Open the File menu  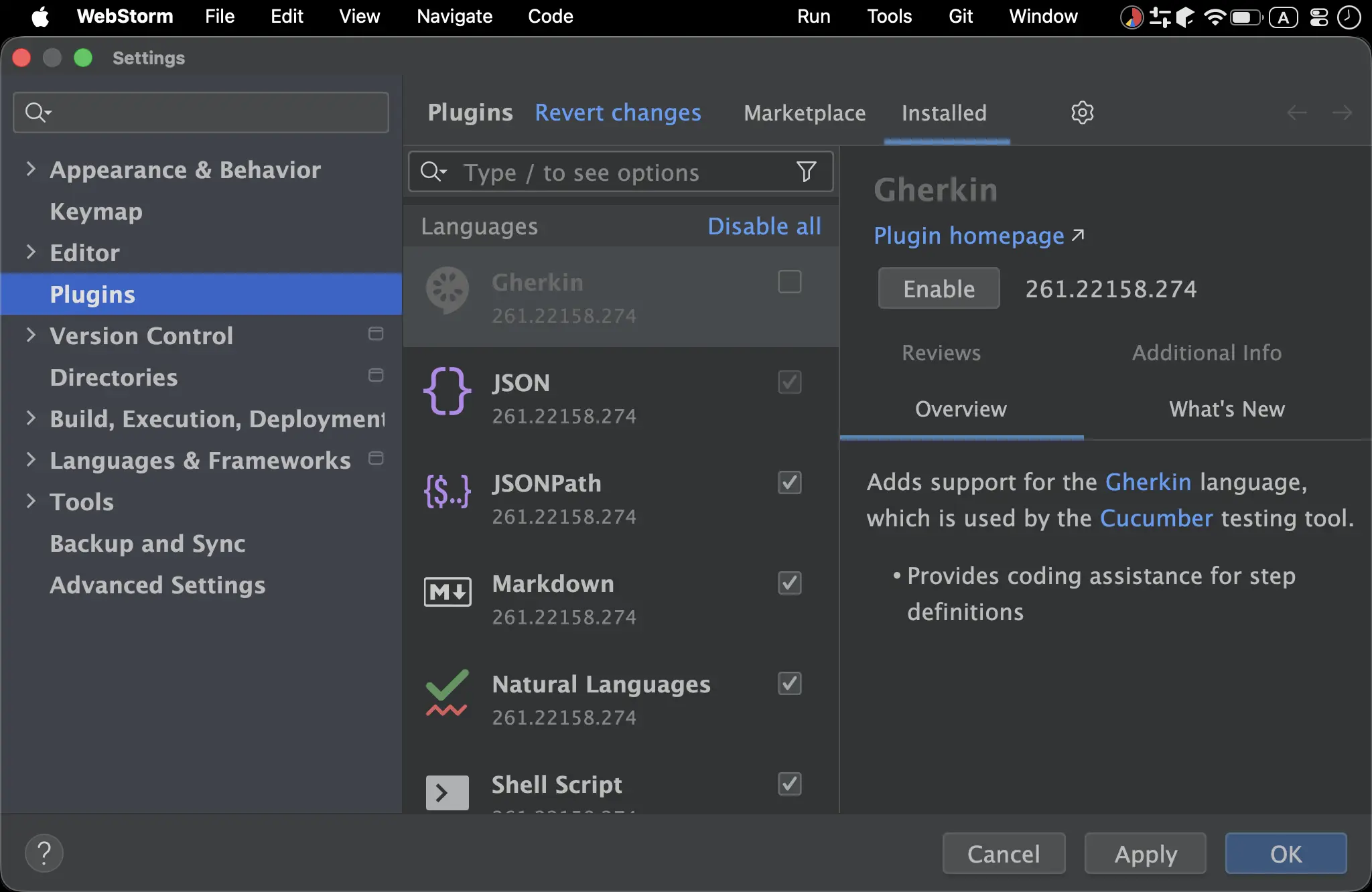point(220,17)
